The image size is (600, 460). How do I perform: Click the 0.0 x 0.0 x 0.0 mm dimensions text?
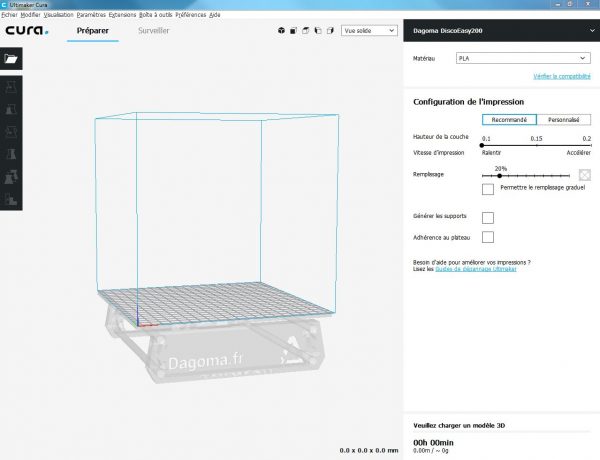pos(369,450)
